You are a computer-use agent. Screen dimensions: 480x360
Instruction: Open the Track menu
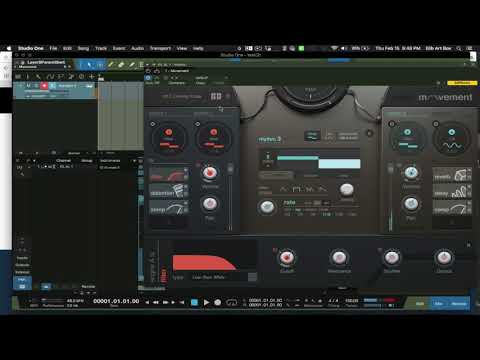pyautogui.click(x=101, y=48)
